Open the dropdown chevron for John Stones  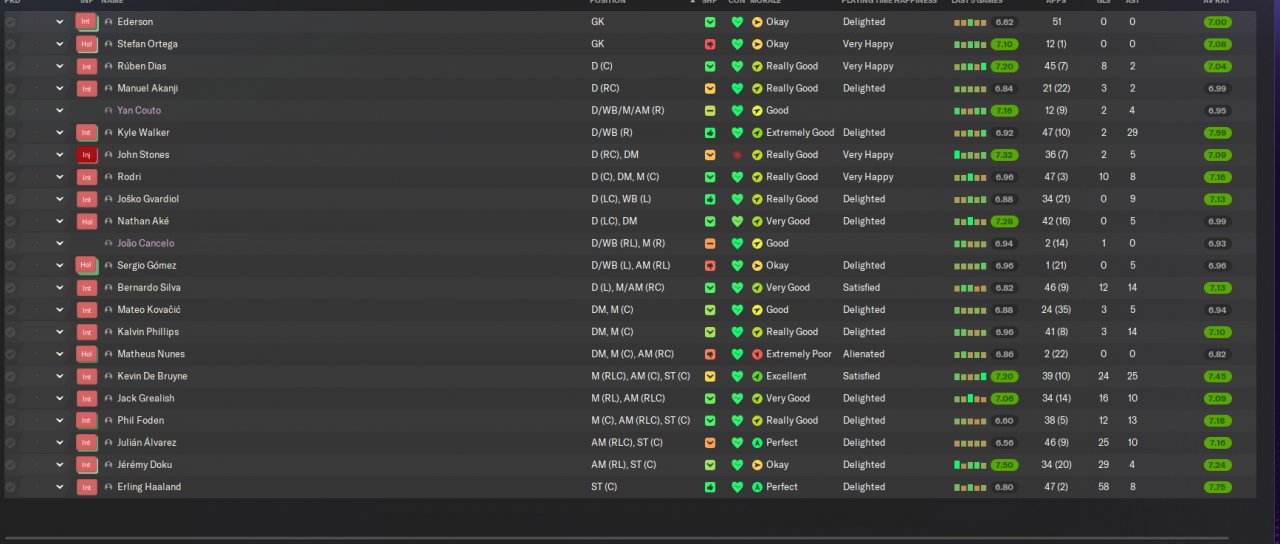click(x=59, y=155)
